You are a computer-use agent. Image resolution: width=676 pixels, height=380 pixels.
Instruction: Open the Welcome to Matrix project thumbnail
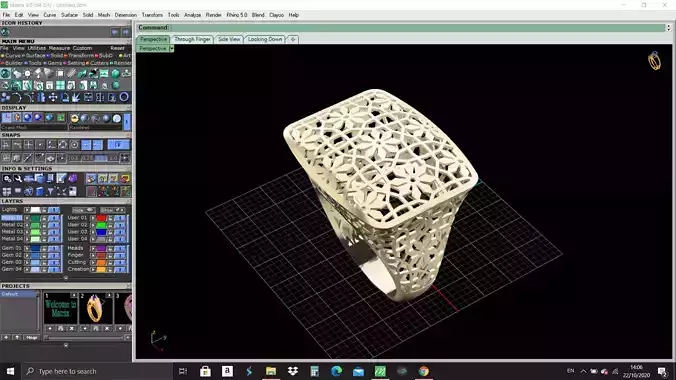pos(60,308)
